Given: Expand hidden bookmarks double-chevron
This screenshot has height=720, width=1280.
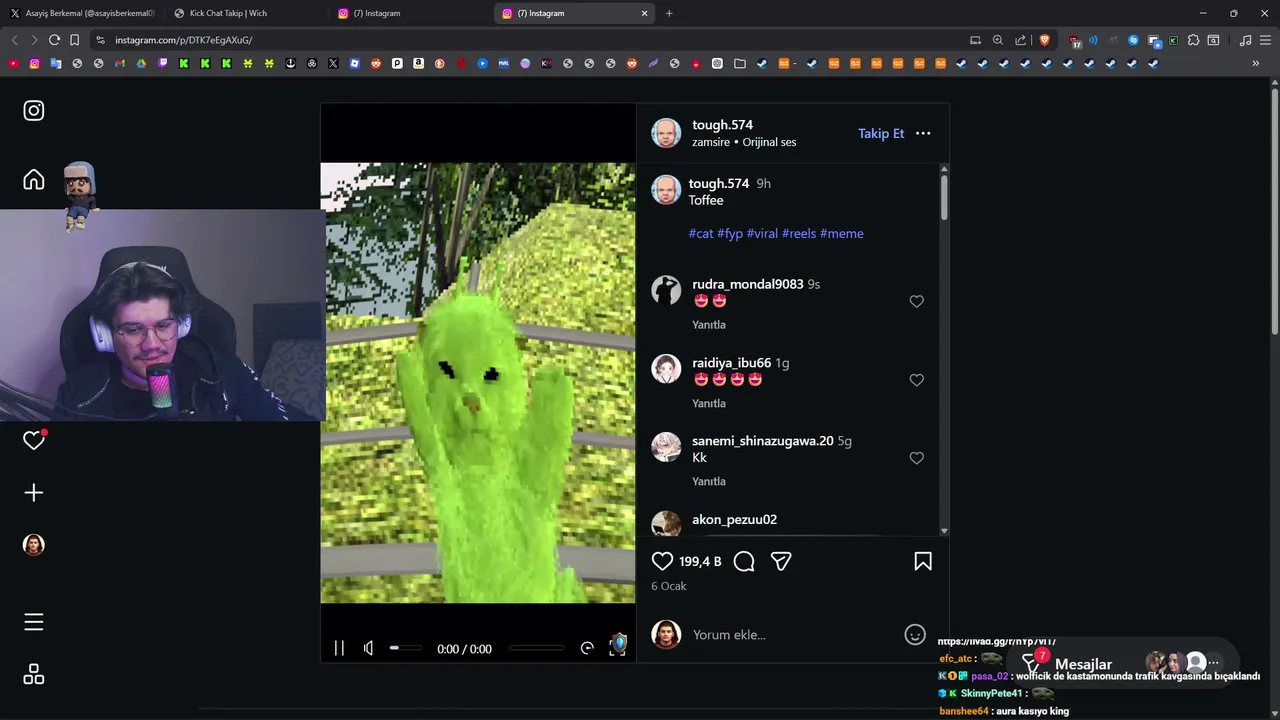Looking at the screenshot, I should point(1256,63).
